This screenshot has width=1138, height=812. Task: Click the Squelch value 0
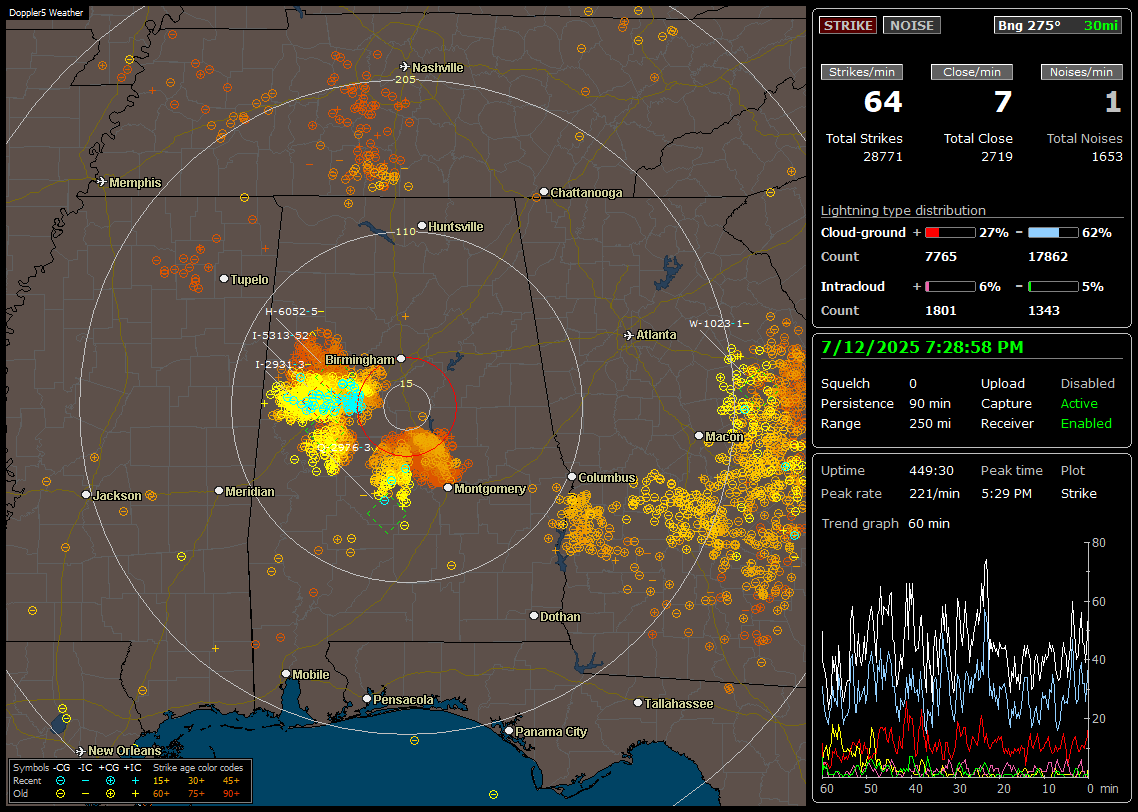click(913, 383)
